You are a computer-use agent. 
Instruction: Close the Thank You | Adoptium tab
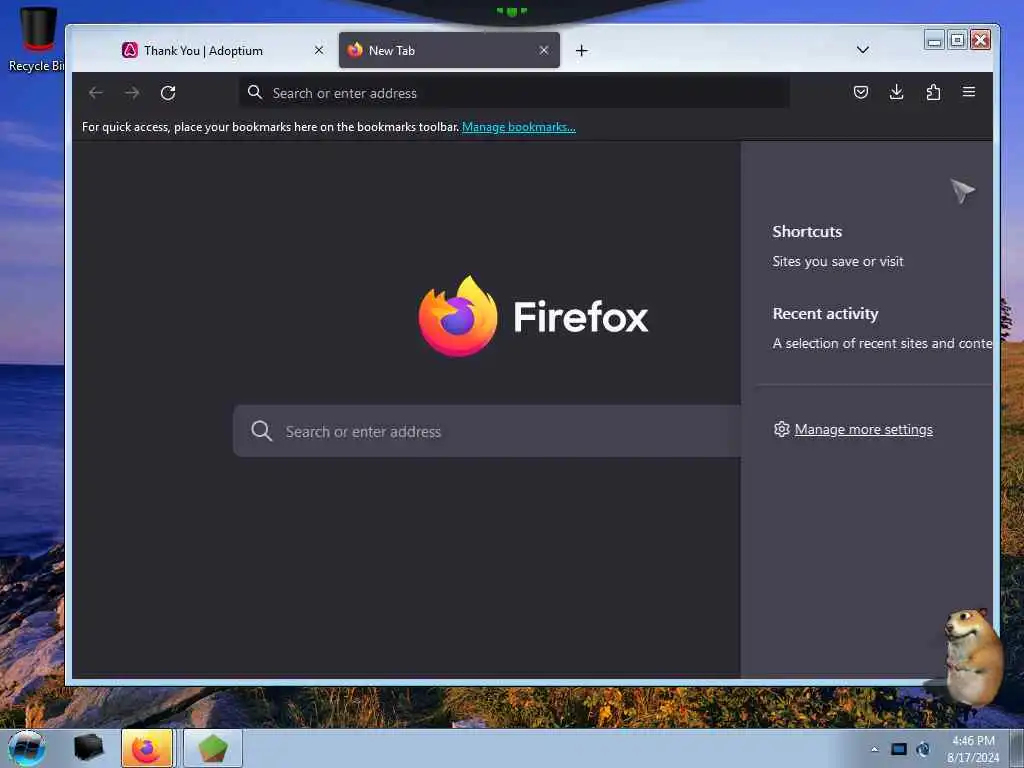pos(319,50)
